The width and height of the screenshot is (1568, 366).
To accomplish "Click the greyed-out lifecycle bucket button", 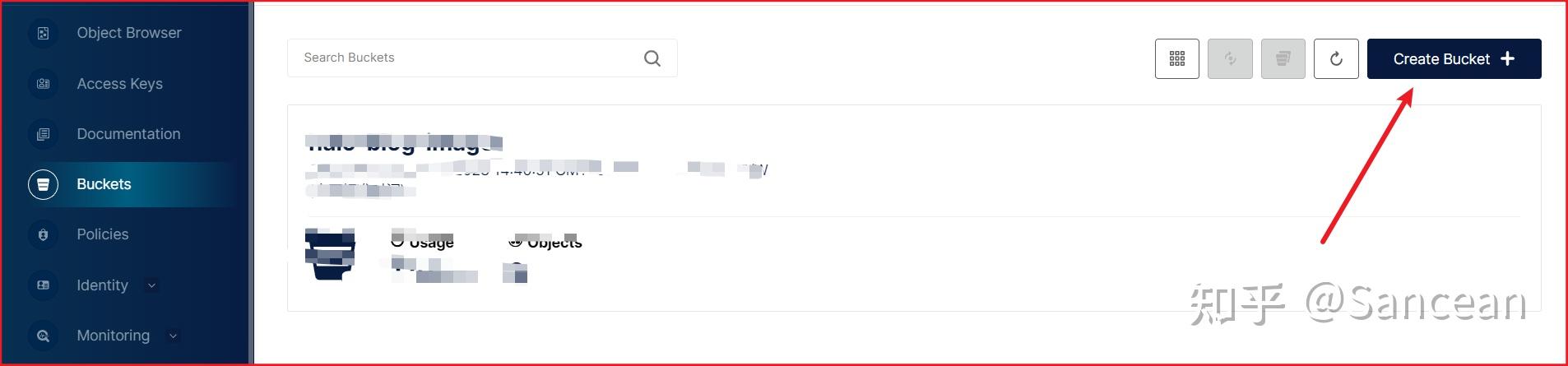I will click(x=1283, y=58).
